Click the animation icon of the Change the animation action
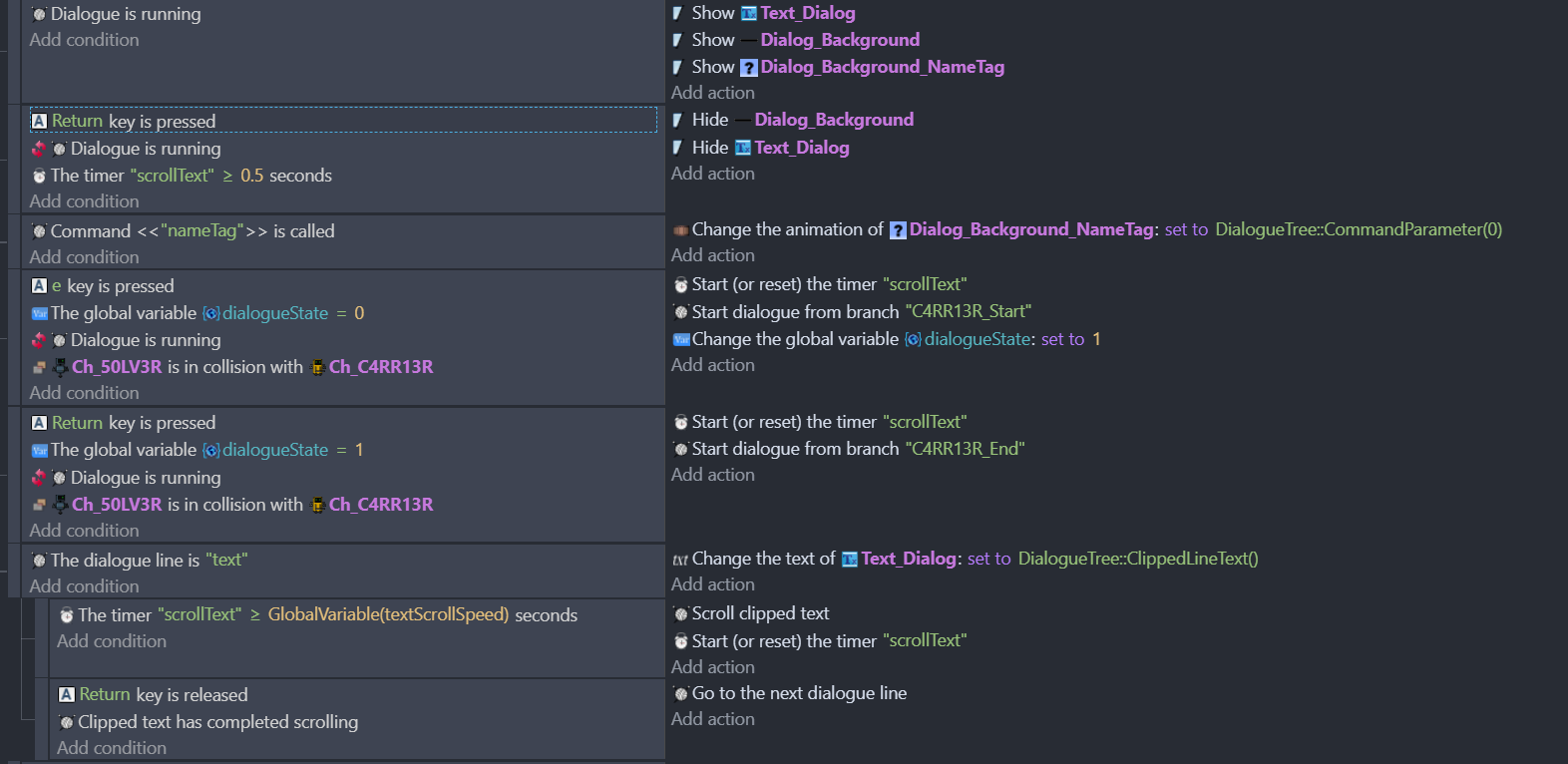This screenshot has width=1568, height=764. pyautogui.click(x=680, y=230)
